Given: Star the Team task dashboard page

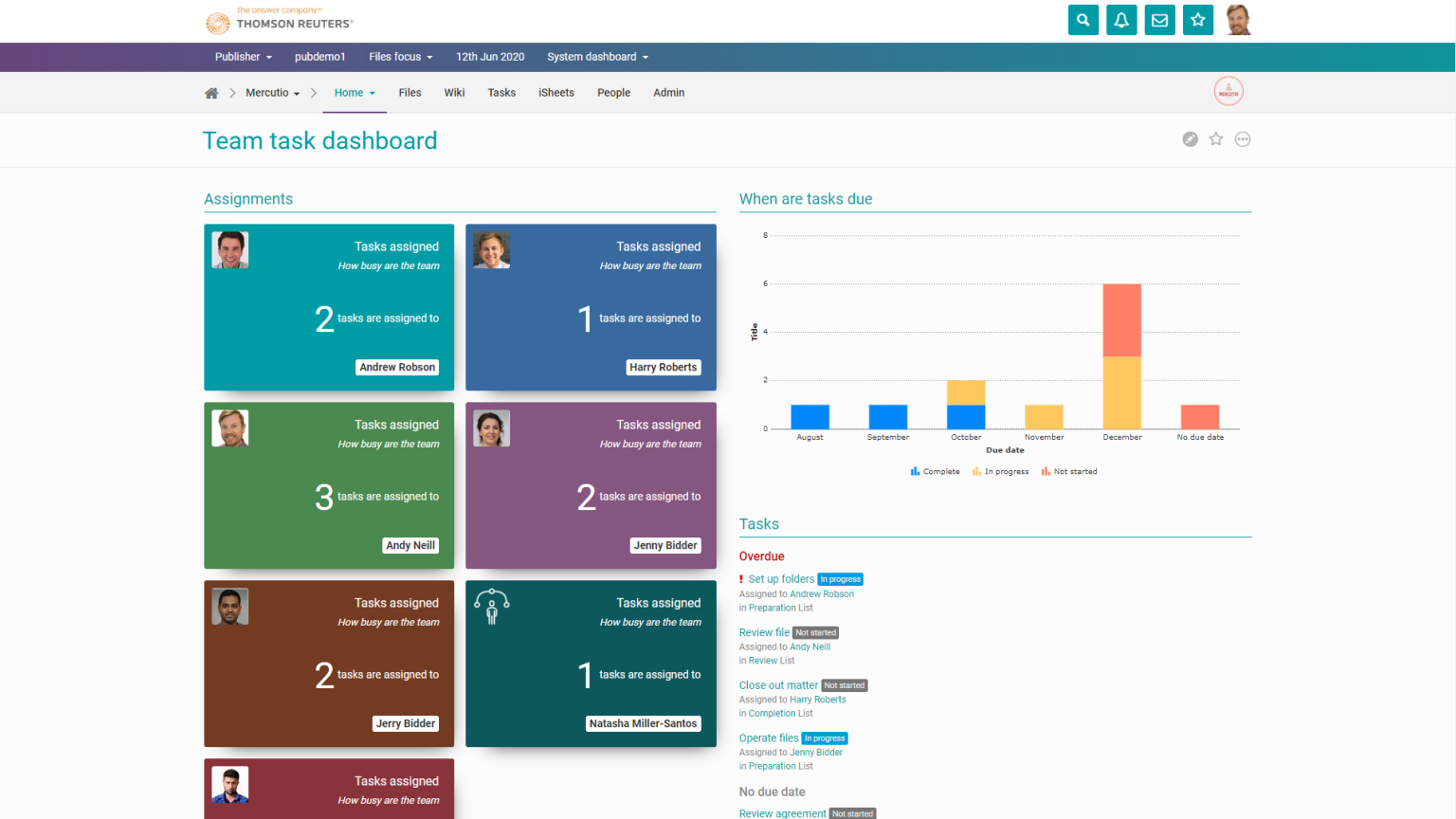Looking at the screenshot, I should click(1216, 138).
